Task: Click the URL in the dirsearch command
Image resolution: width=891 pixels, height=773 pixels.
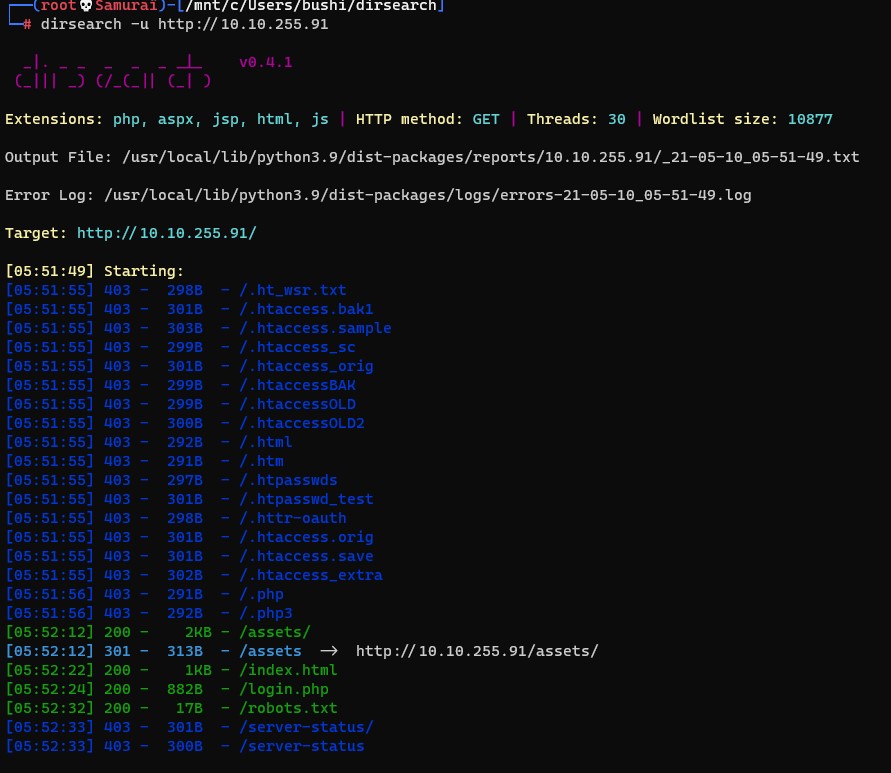Action: tap(235, 24)
